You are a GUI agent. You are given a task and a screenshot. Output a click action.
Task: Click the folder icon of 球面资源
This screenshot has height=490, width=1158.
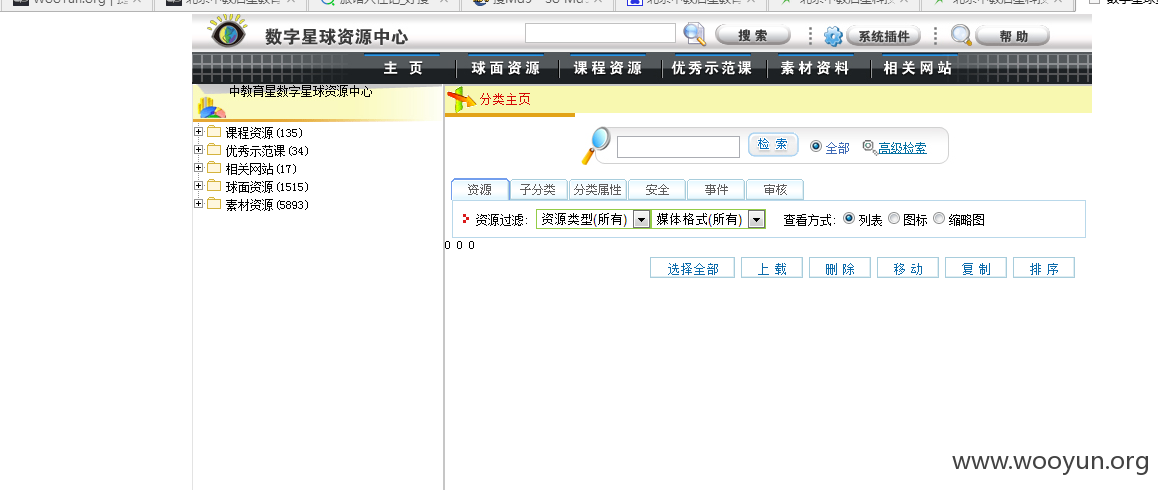click(214, 186)
